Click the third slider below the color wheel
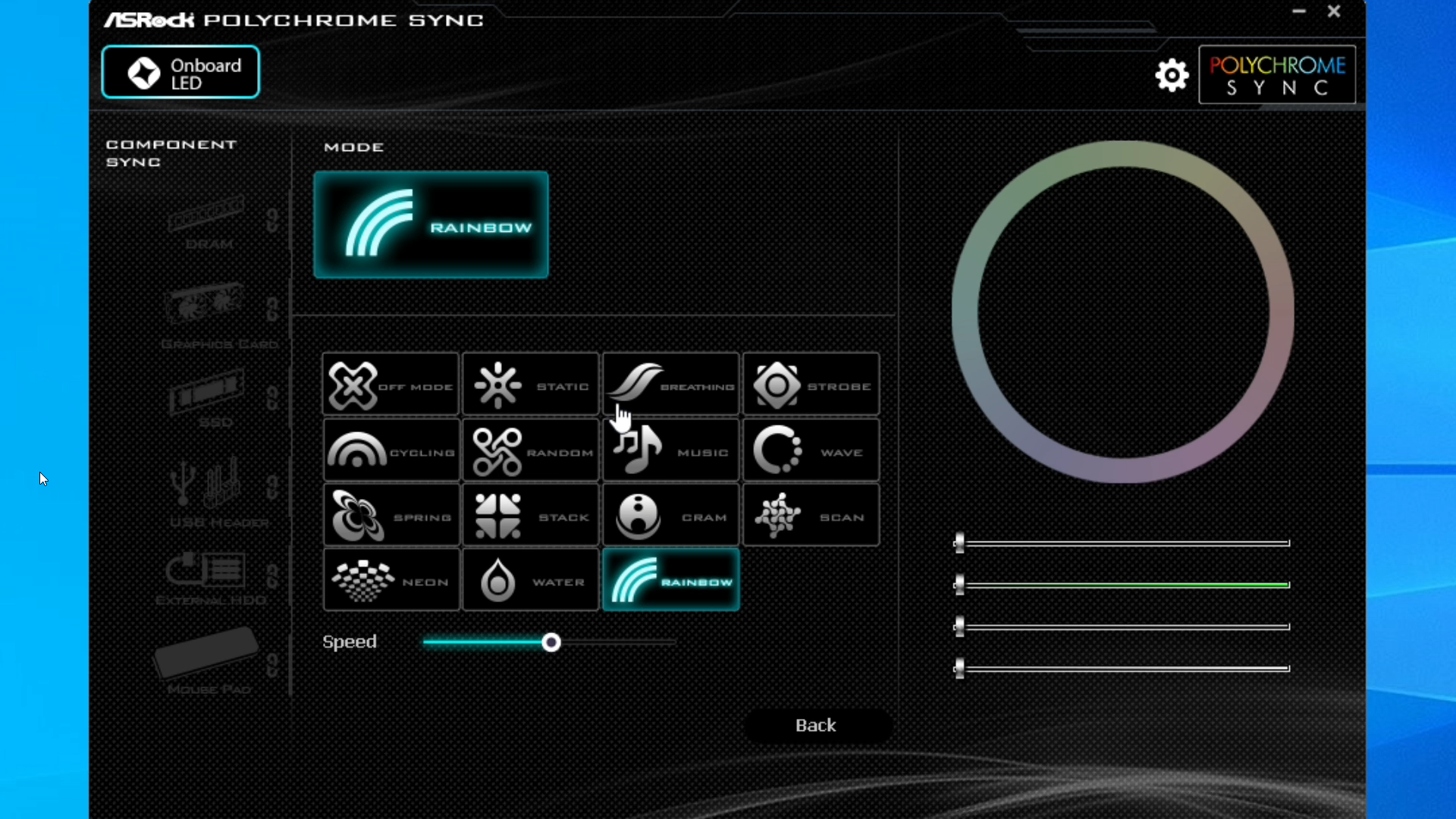The width and height of the screenshot is (1456, 819). (1122, 626)
